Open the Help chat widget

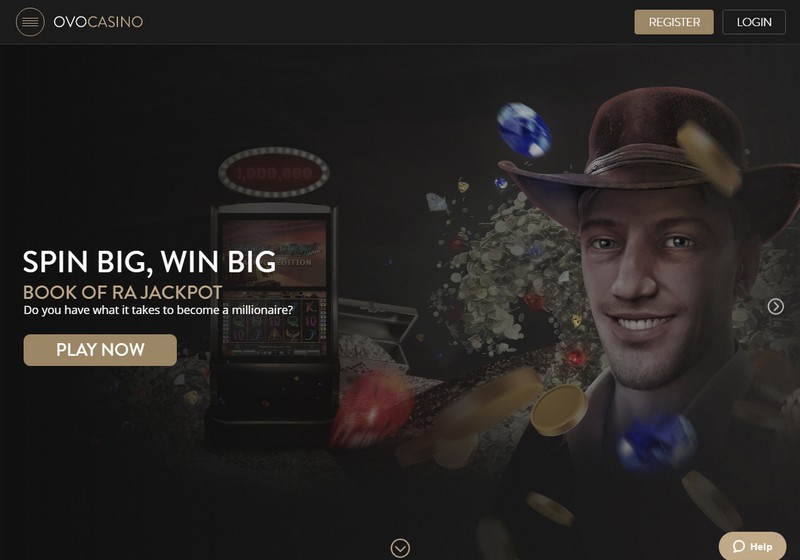point(753,546)
